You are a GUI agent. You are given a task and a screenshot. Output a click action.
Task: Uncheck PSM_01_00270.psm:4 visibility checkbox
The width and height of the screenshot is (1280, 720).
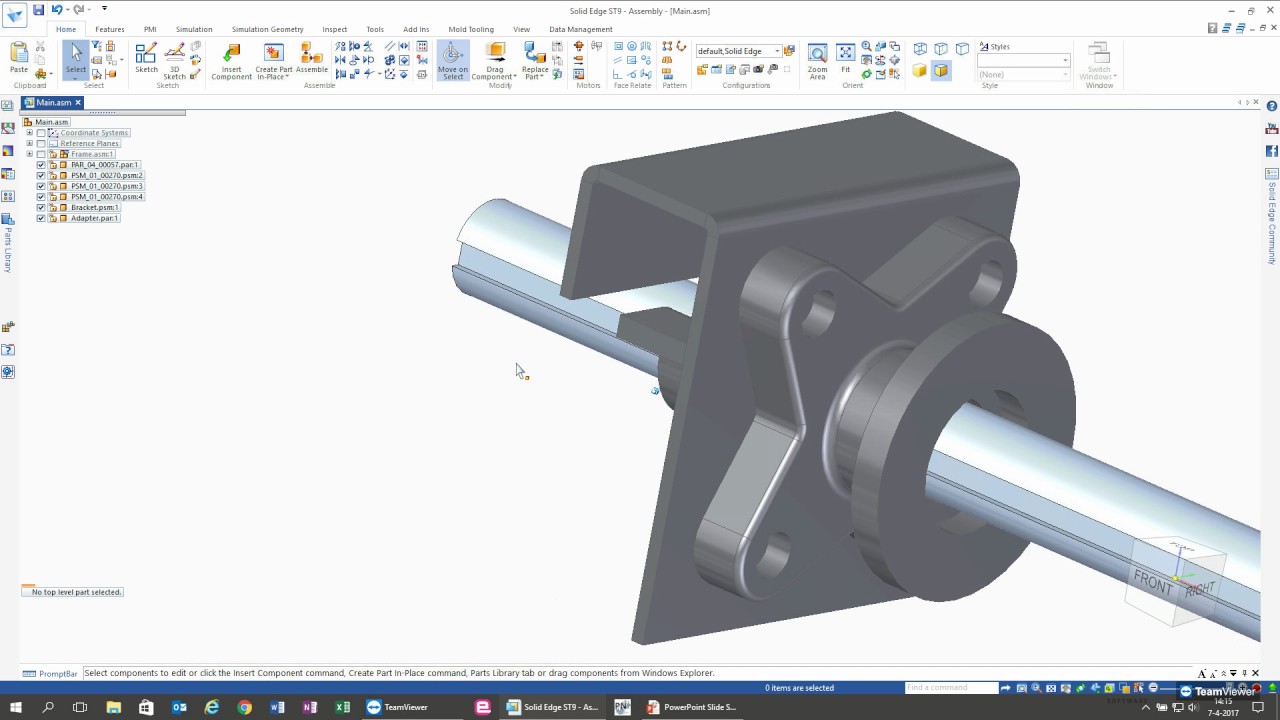[x=41, y=197]
